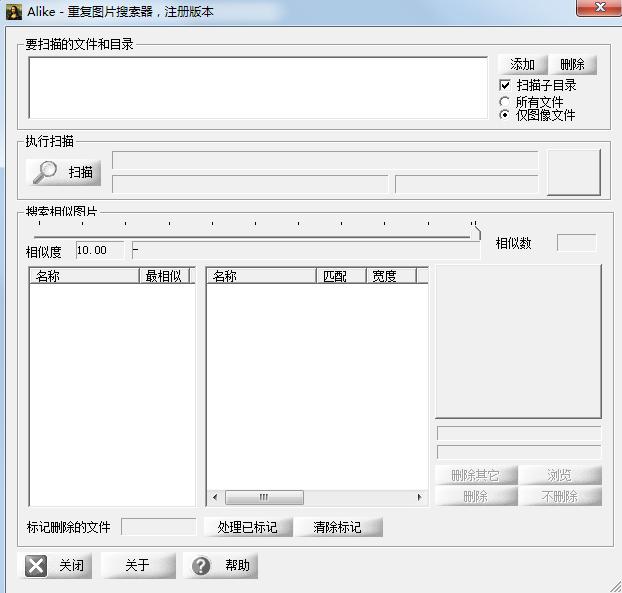Click the 浏览 button

[x=560, y=475]
